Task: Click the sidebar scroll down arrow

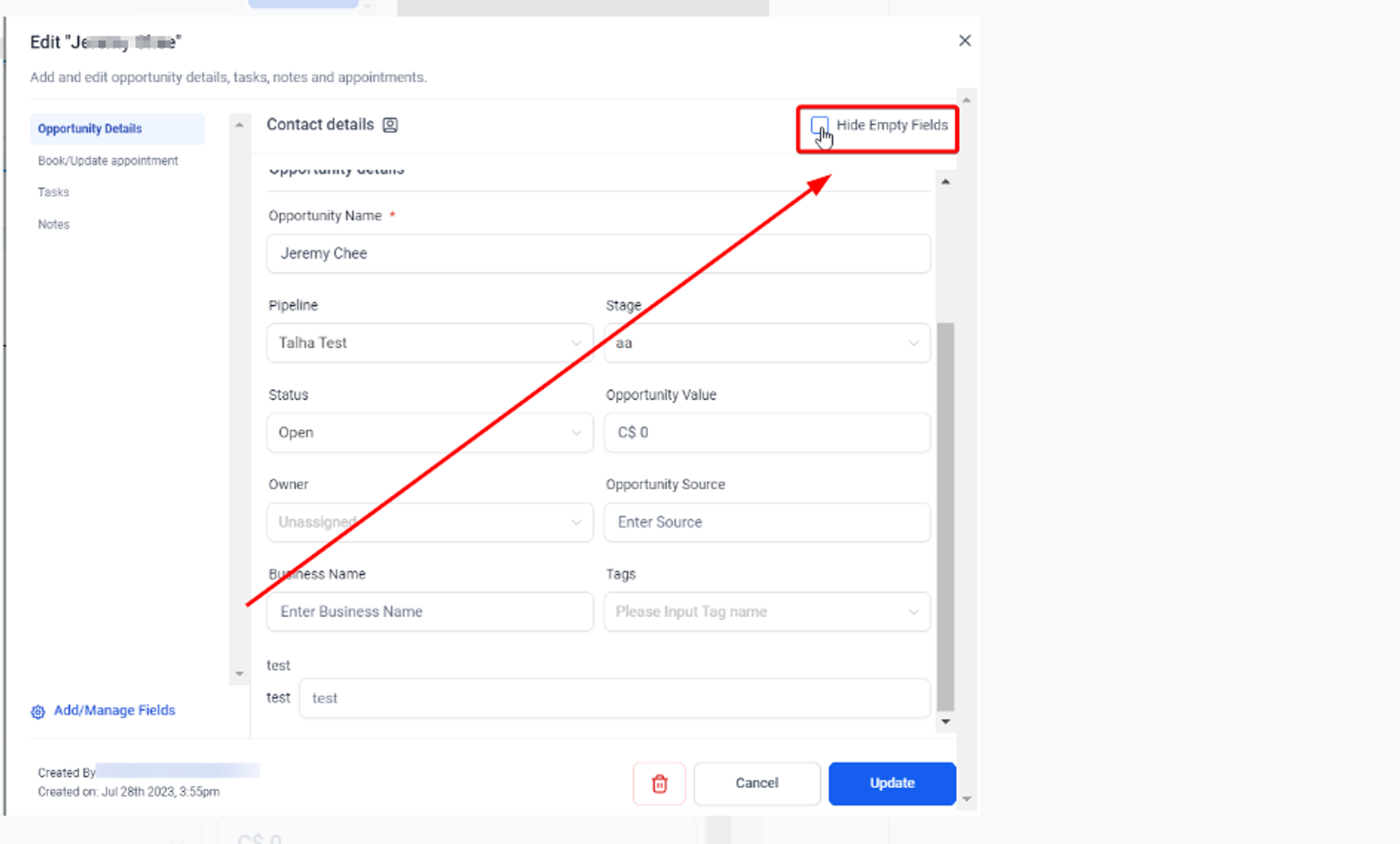Action: (x=239, y=674)
